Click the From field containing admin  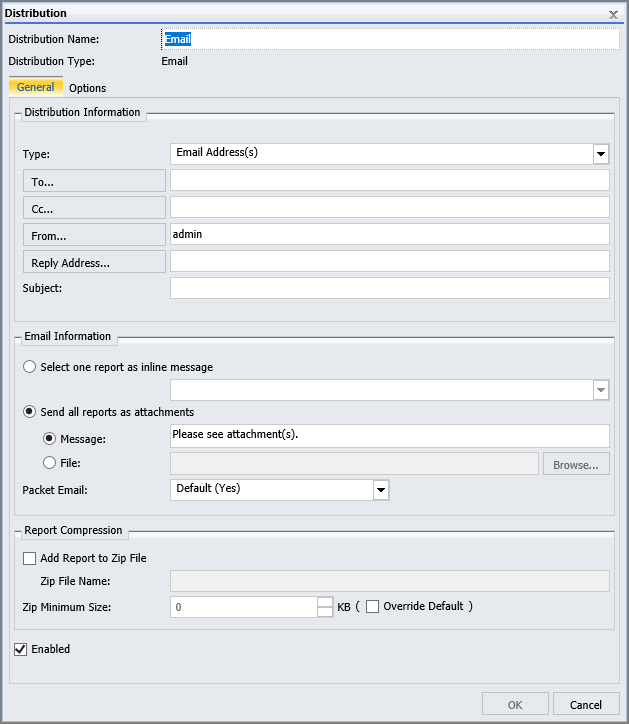390,234
